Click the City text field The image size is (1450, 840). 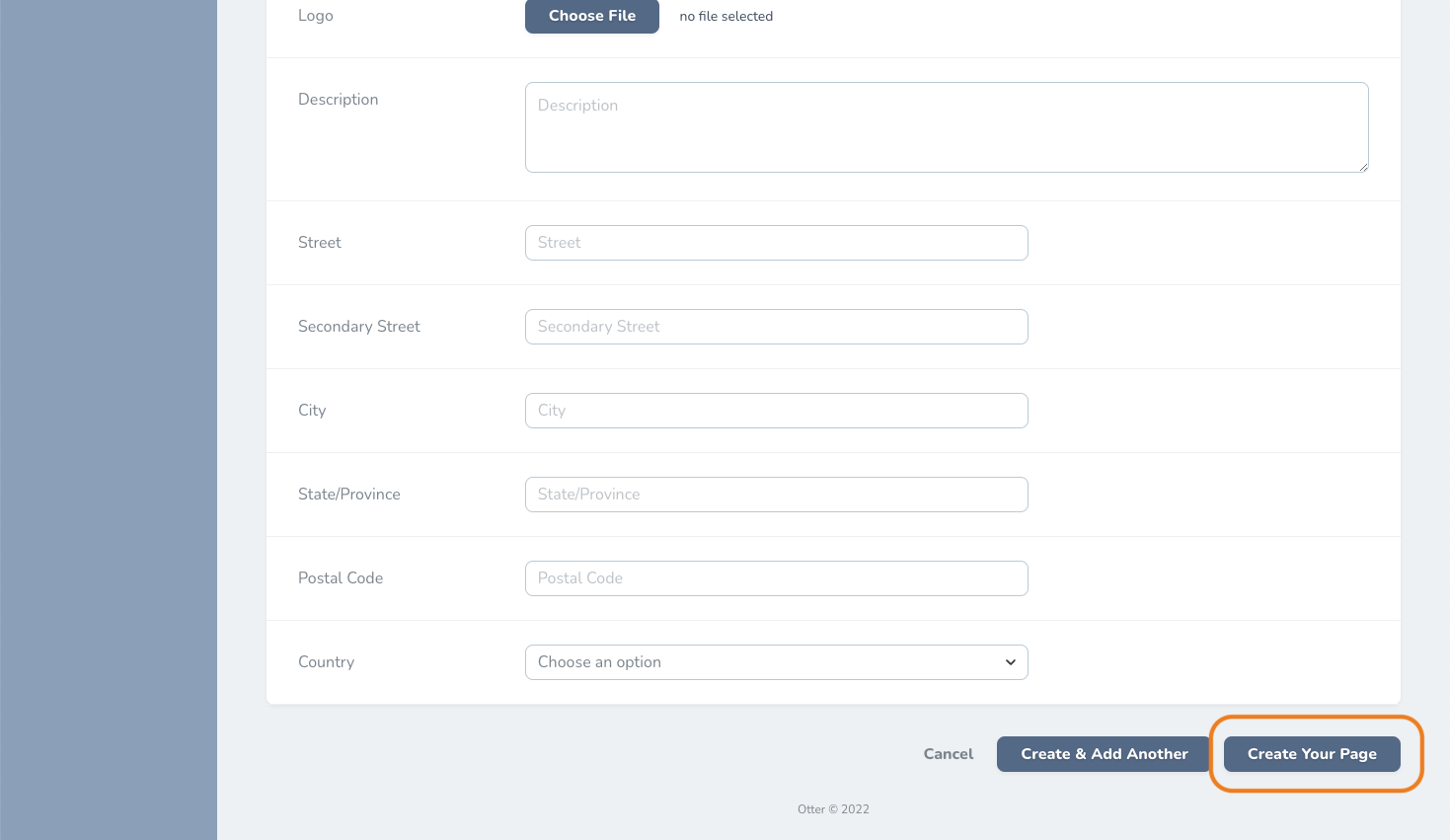[x=776, y=411]
